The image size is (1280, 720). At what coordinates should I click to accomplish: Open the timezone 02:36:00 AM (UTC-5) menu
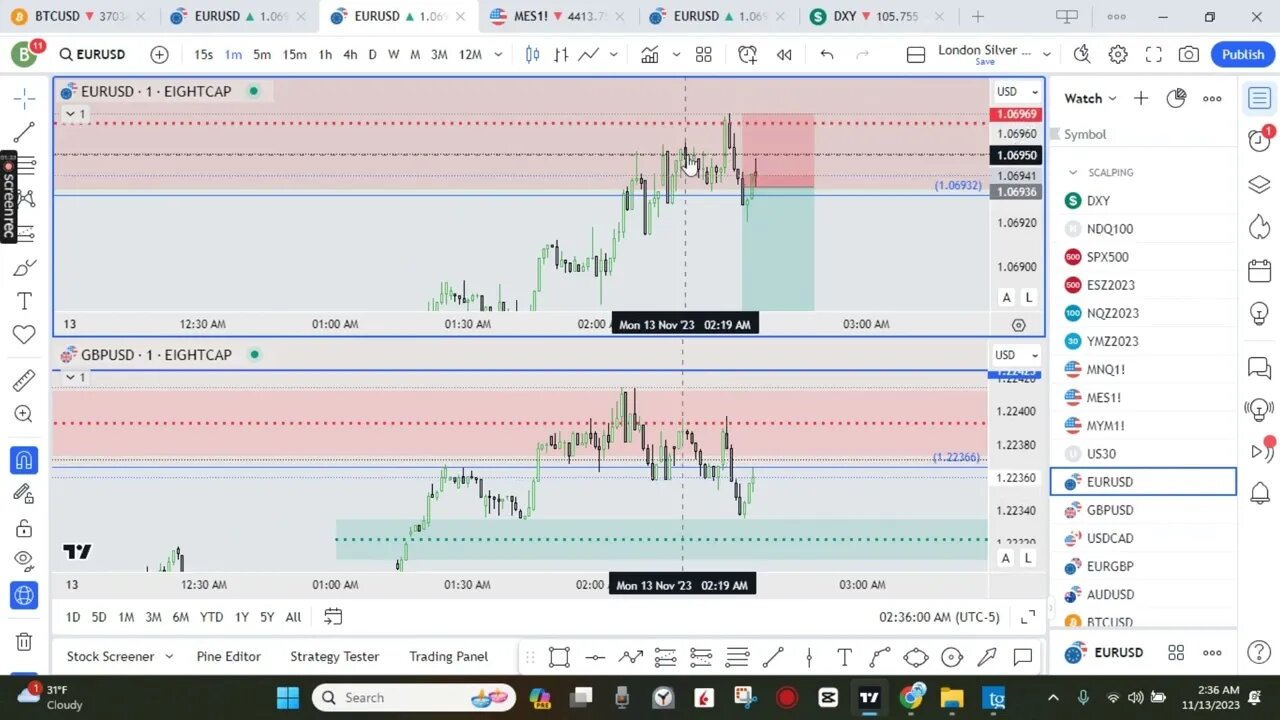939,617
